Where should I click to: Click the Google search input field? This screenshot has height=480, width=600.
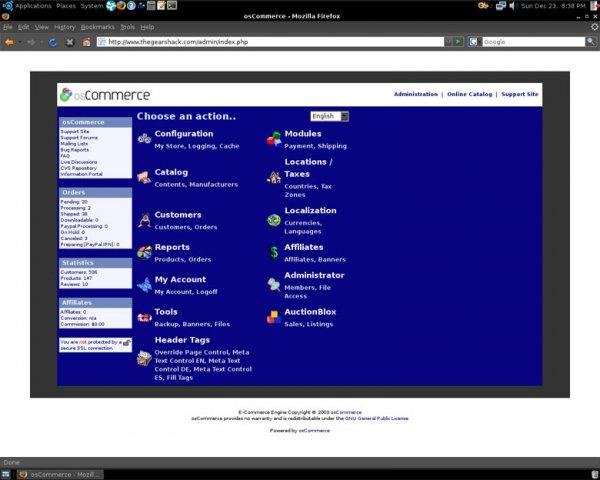click(x=533, y=42)
